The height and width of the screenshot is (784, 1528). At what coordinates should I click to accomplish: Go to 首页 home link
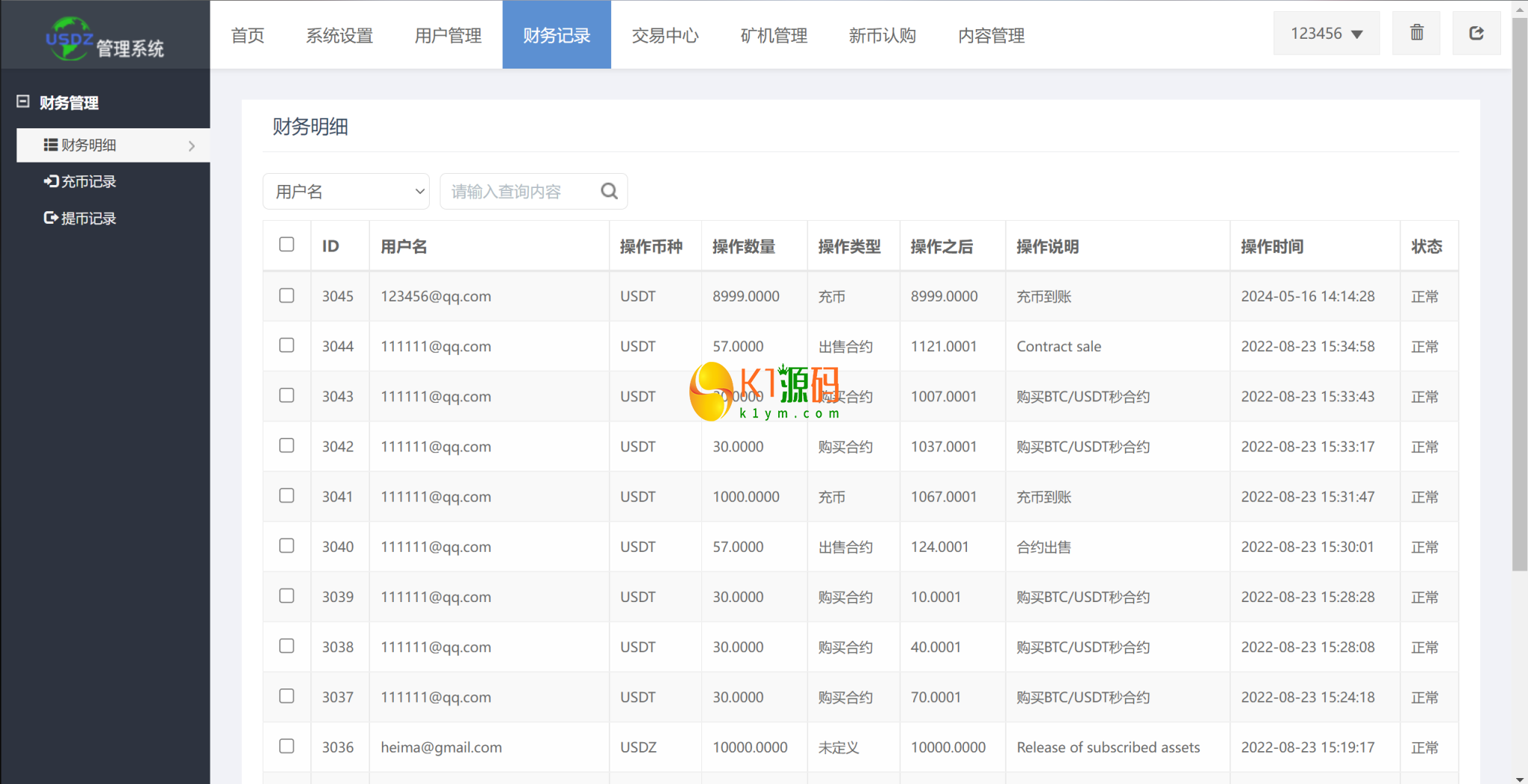point(248,35)
